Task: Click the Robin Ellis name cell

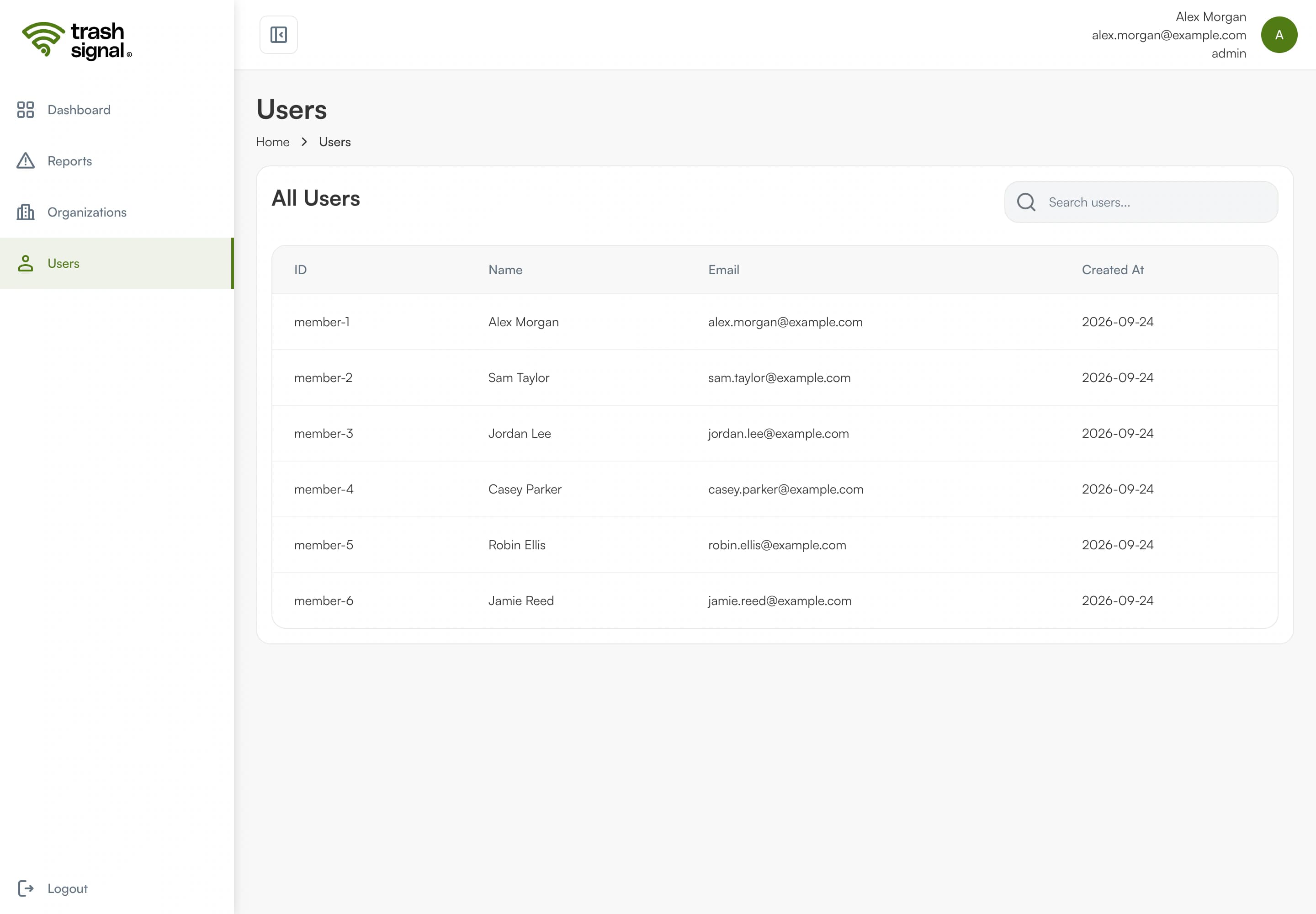Action: 516,545
